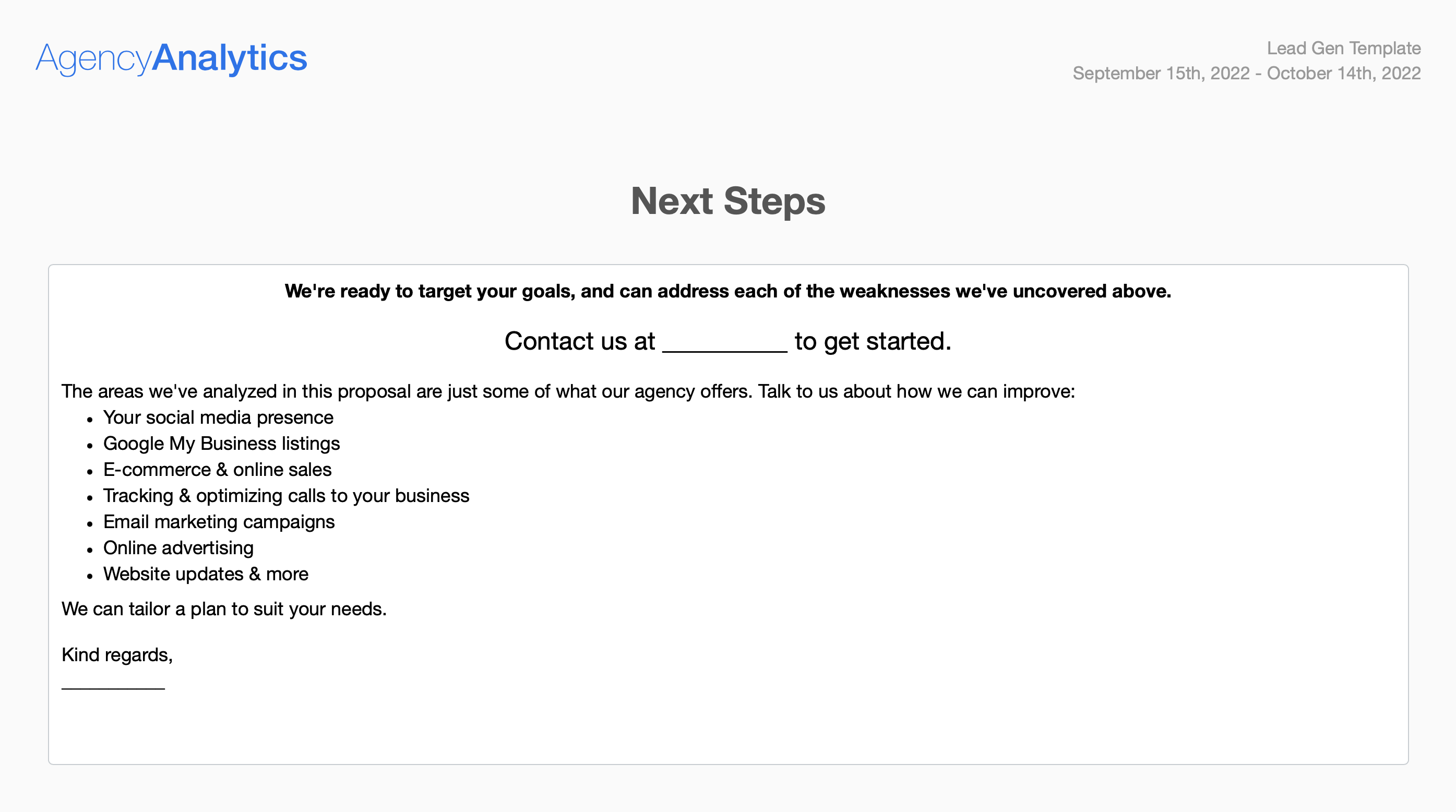Select the September–October 2022 date range

point(1246,74)
